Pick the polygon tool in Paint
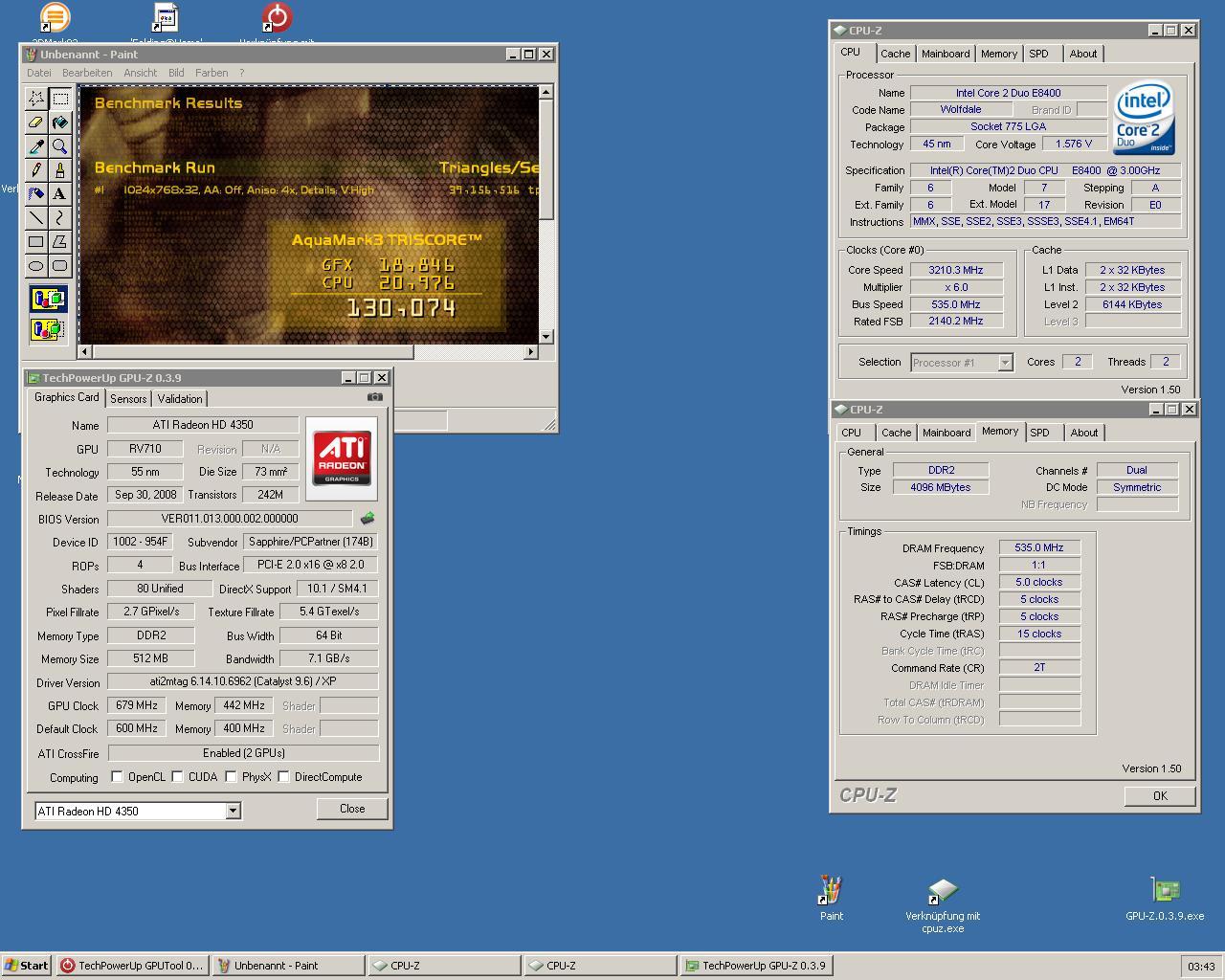 (x=60, y=242)
